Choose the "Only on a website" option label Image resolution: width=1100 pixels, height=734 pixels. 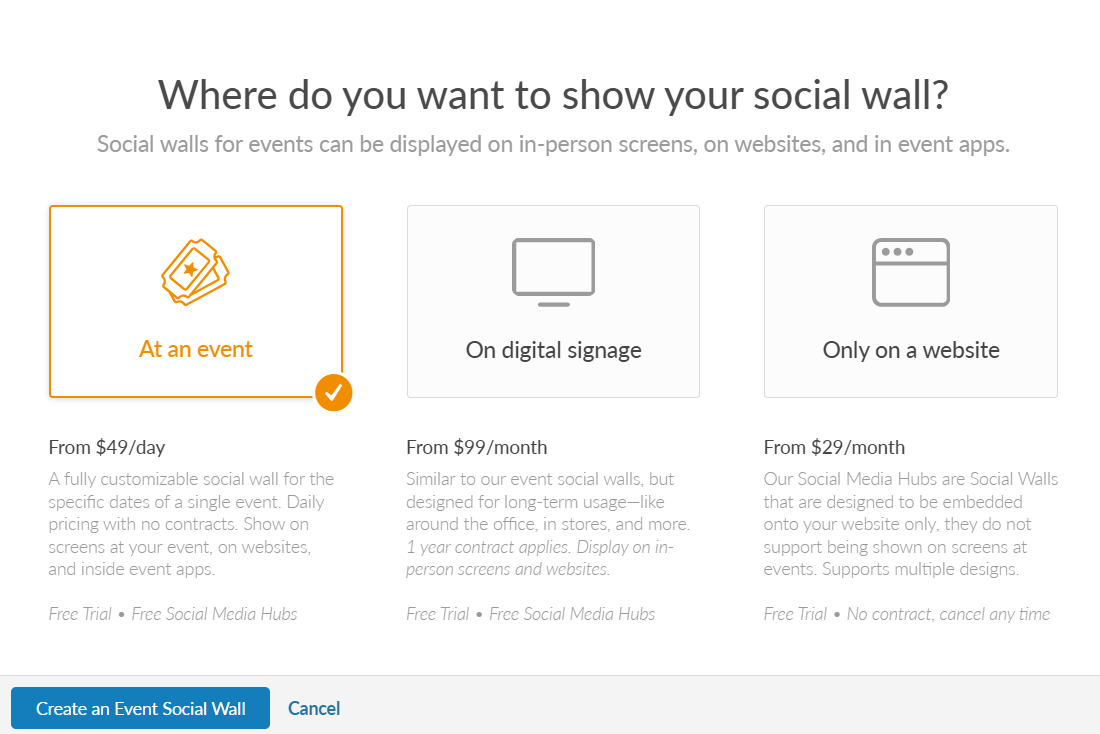(x=911, y=349)
